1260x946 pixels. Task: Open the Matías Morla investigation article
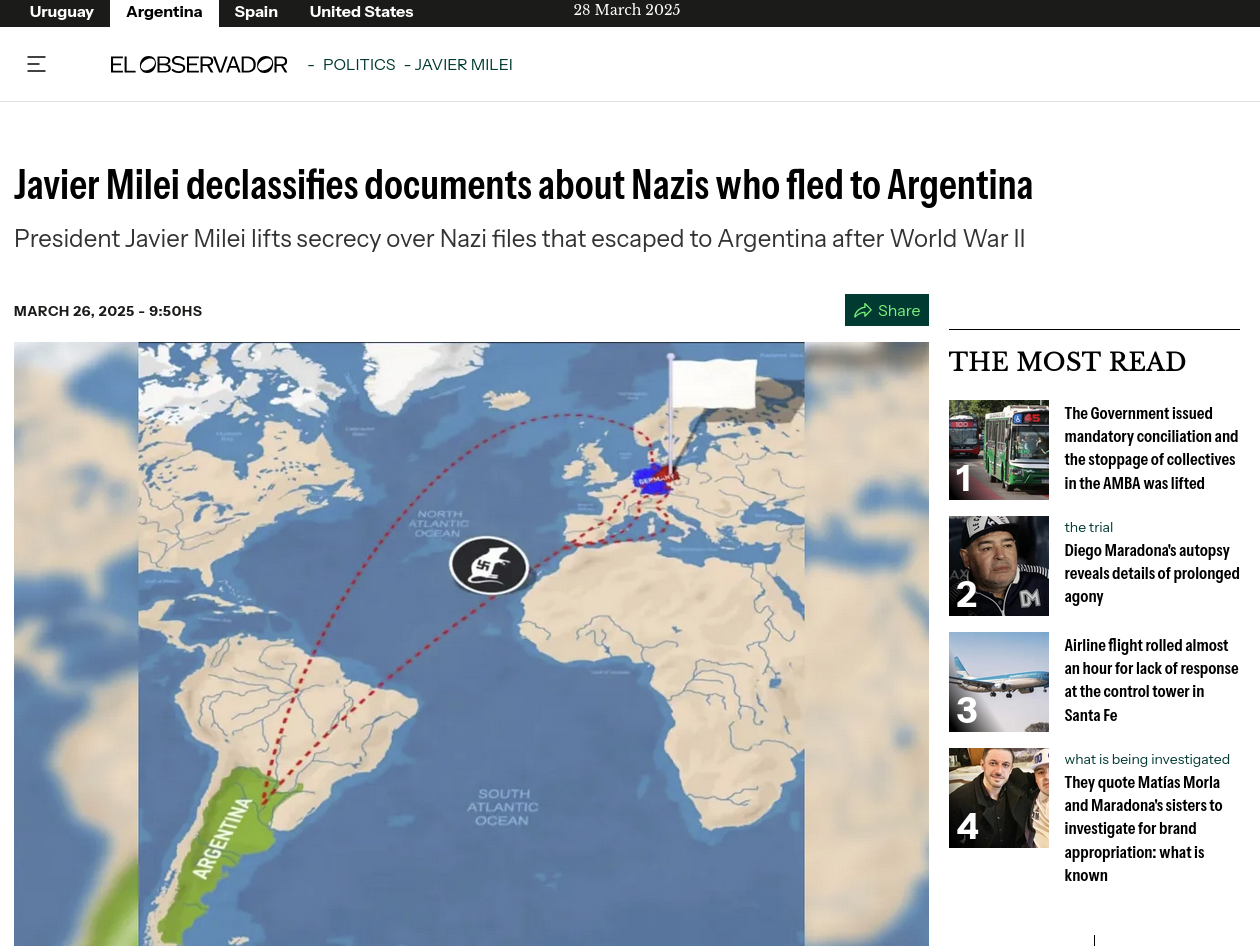[x=1143, y=828]
